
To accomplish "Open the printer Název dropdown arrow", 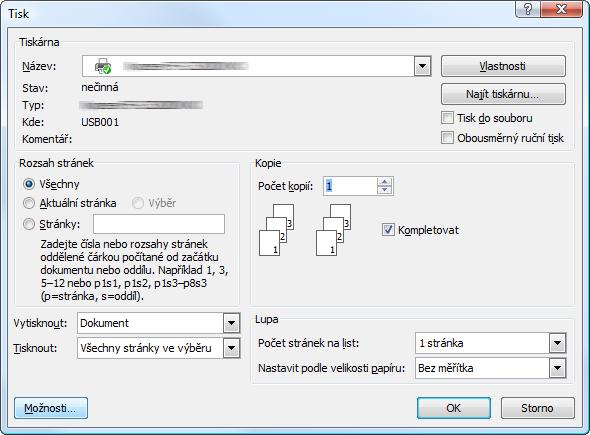I will [x=423, y=66].
